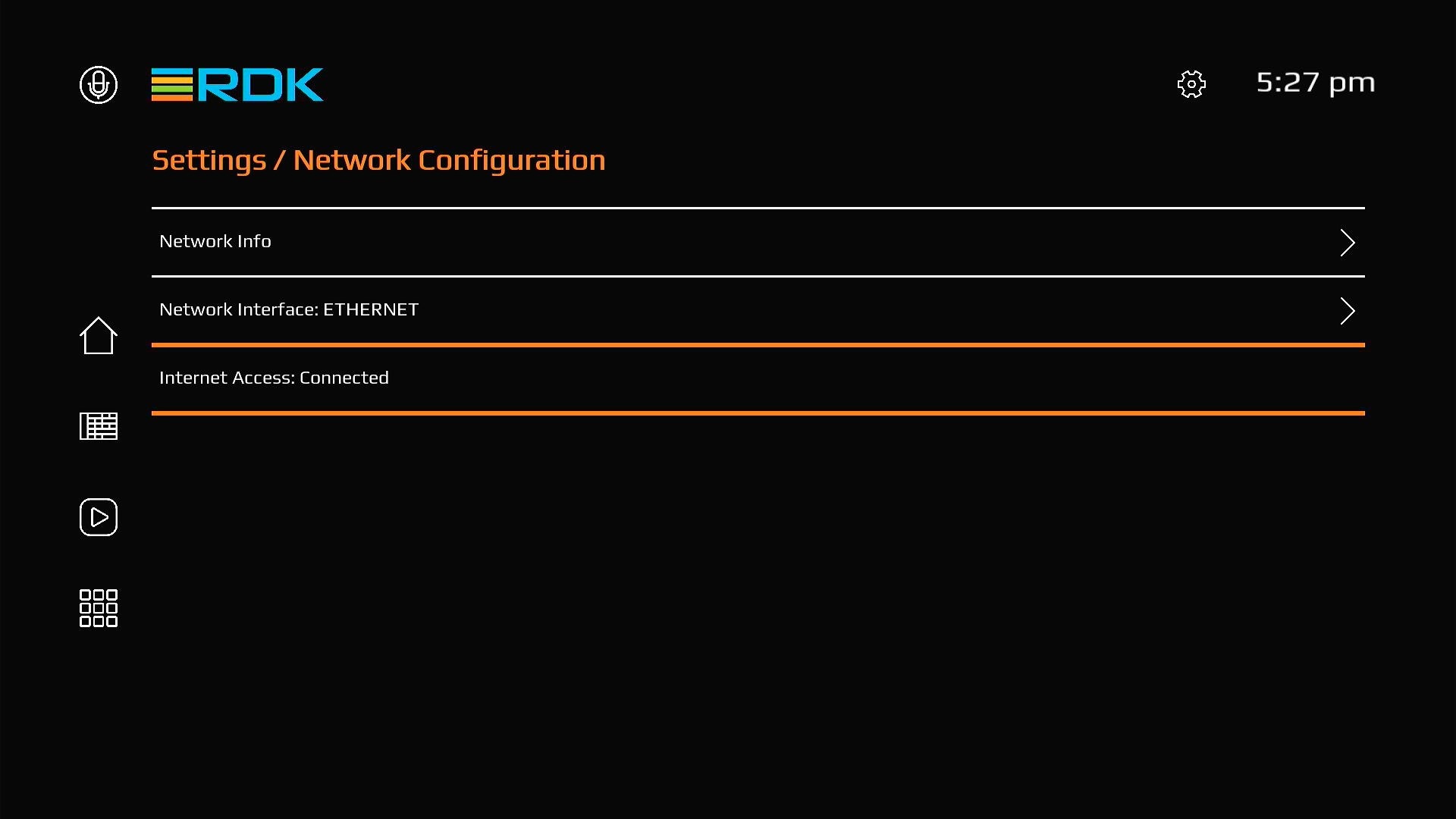The width and height of the screenshot is (1456, 819).
Task: Open settings via the gear icon
Action: [1191, 84]
